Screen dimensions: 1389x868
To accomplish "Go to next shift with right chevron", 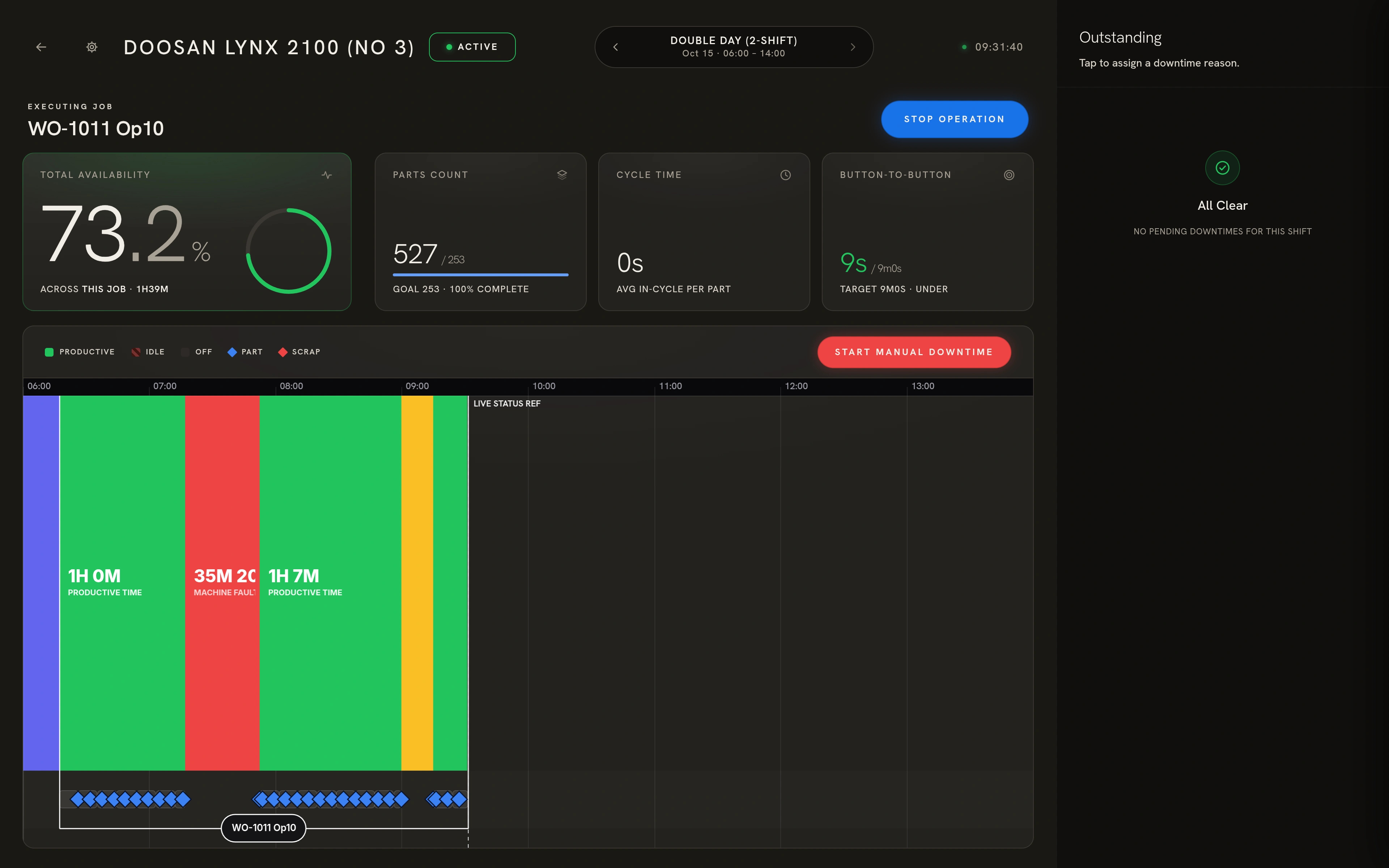I will pyautogui.click(x=853, y=47).
